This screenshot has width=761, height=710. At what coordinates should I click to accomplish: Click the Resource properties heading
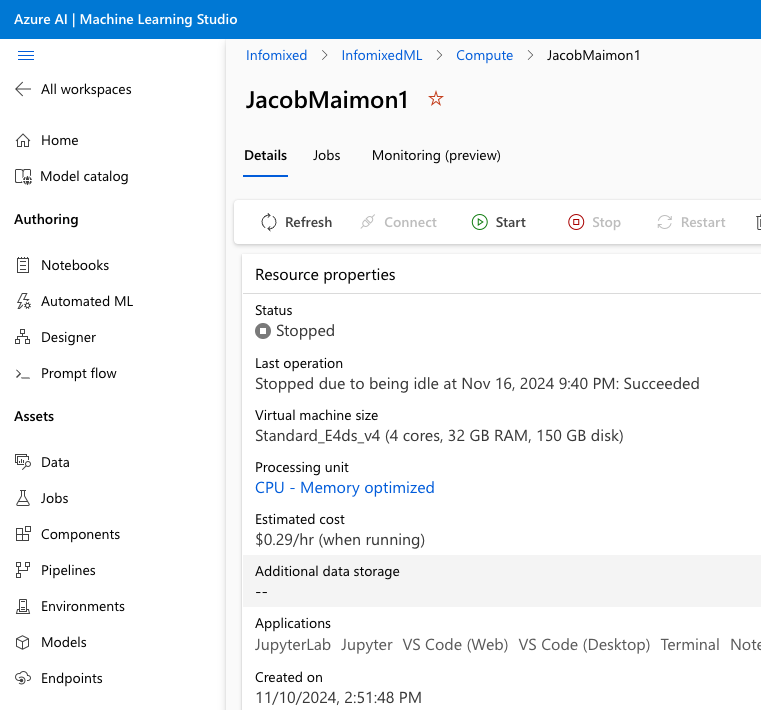coord(325,275)
